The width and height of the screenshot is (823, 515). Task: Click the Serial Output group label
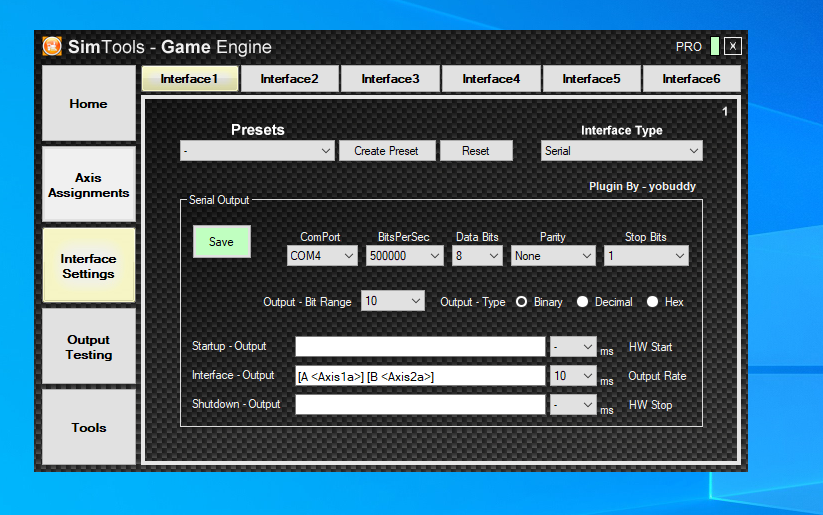(219, 200)
